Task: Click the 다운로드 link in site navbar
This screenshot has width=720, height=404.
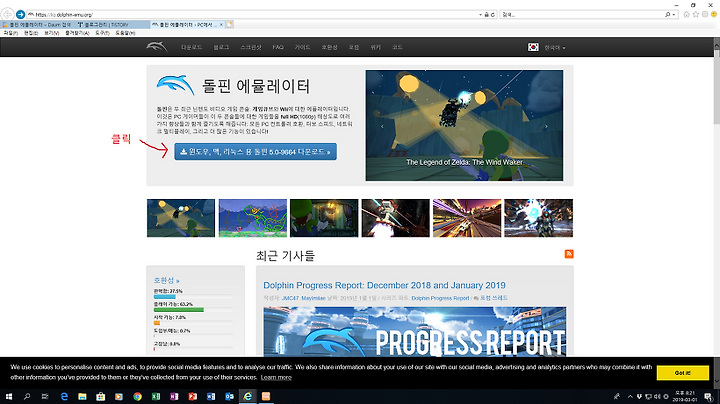Action: click(x=191, y=47)
